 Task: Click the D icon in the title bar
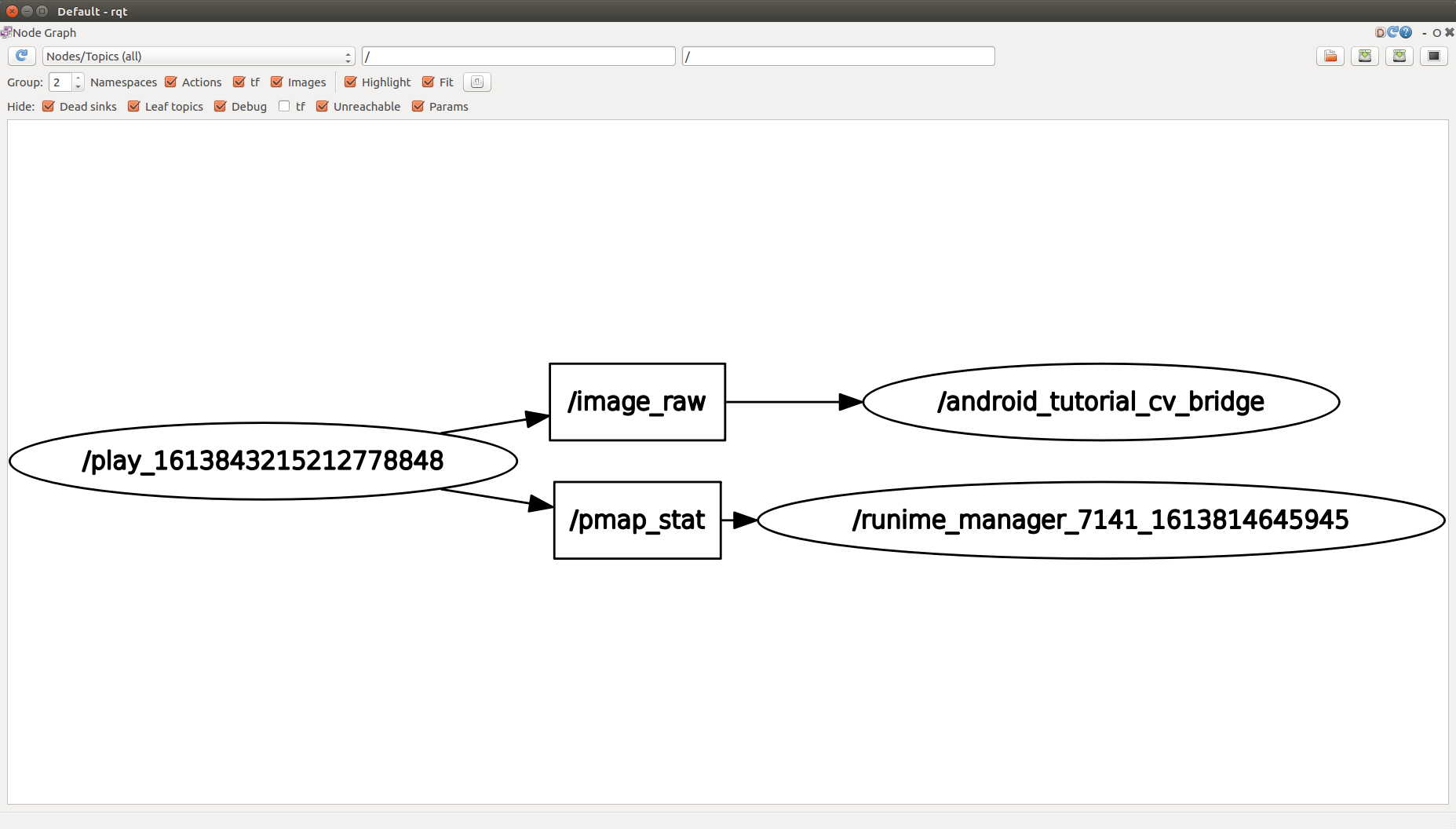tap(1380, 32)
